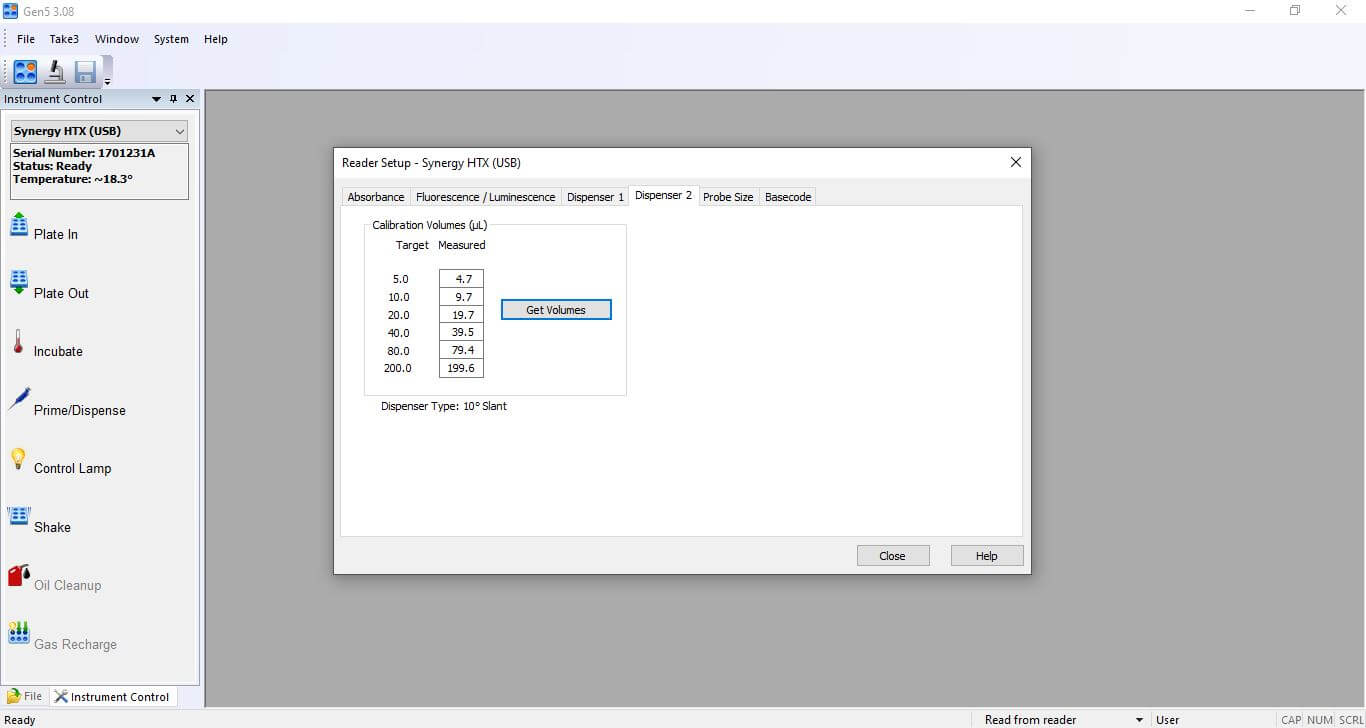Click the 4.7 measured volume field
This screenshot has height=728, width=1366.
click(x=462, y=279)
